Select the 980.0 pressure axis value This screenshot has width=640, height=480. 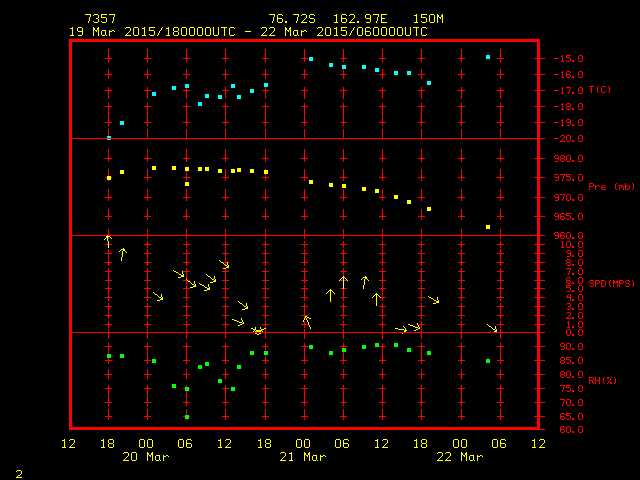[568, 159]
